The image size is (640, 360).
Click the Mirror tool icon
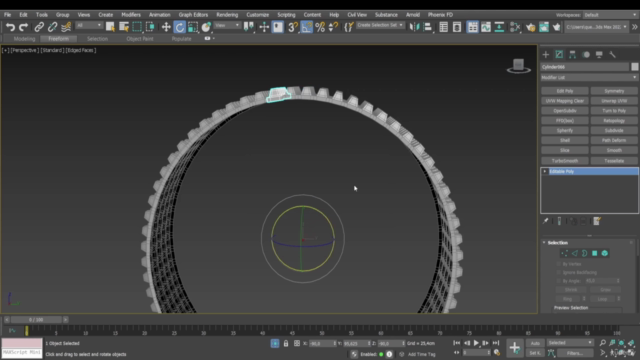(x=414, y=27)
